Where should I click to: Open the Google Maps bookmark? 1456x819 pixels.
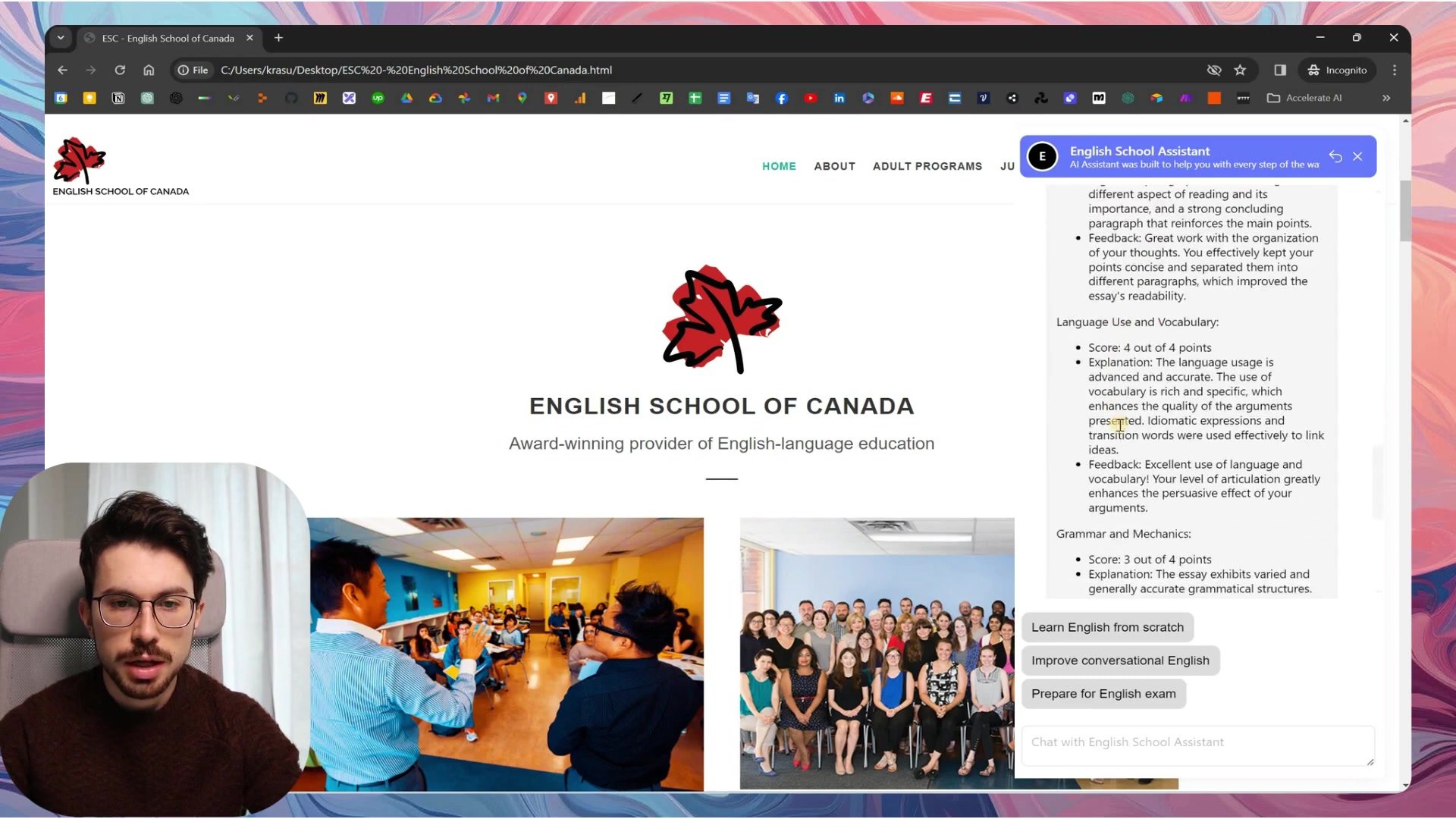coord(522,98)
